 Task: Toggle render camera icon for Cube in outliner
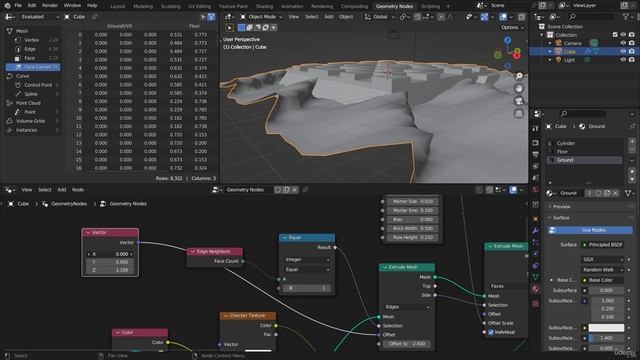pyautogui.click(x=631, y=51)
